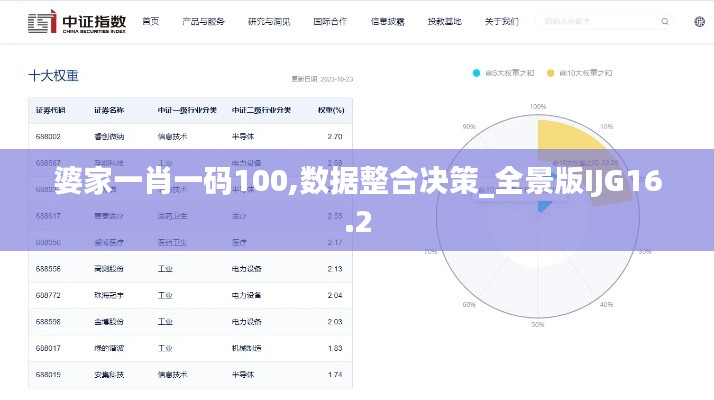Click 信息技术 in the 688002 row
This screenshot has height=400, width=714.
(172, 136)
